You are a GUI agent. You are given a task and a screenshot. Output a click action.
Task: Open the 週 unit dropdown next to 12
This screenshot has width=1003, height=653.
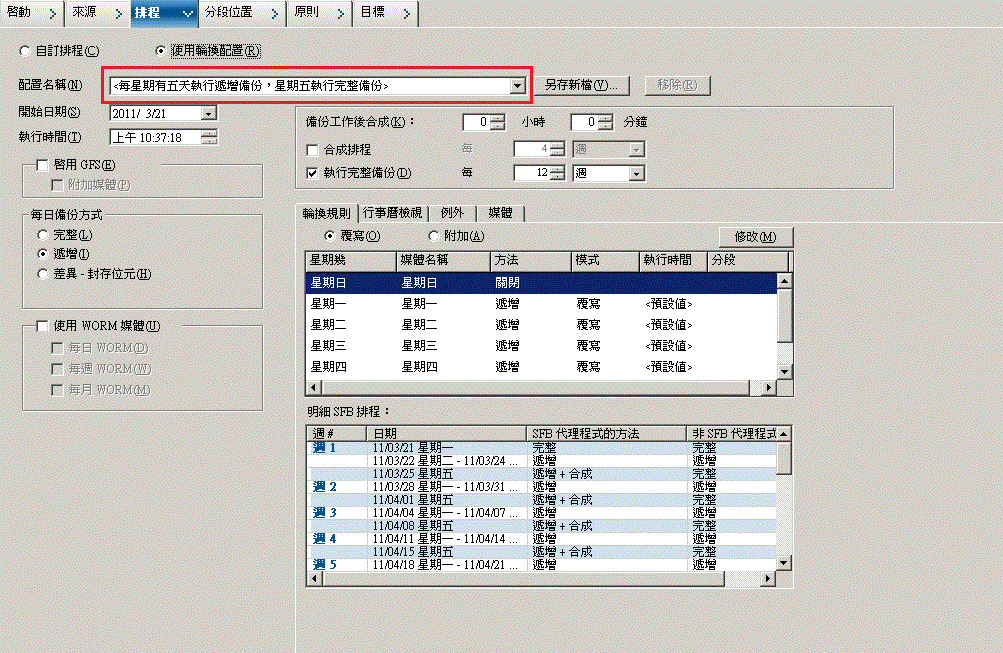point(633,172)
